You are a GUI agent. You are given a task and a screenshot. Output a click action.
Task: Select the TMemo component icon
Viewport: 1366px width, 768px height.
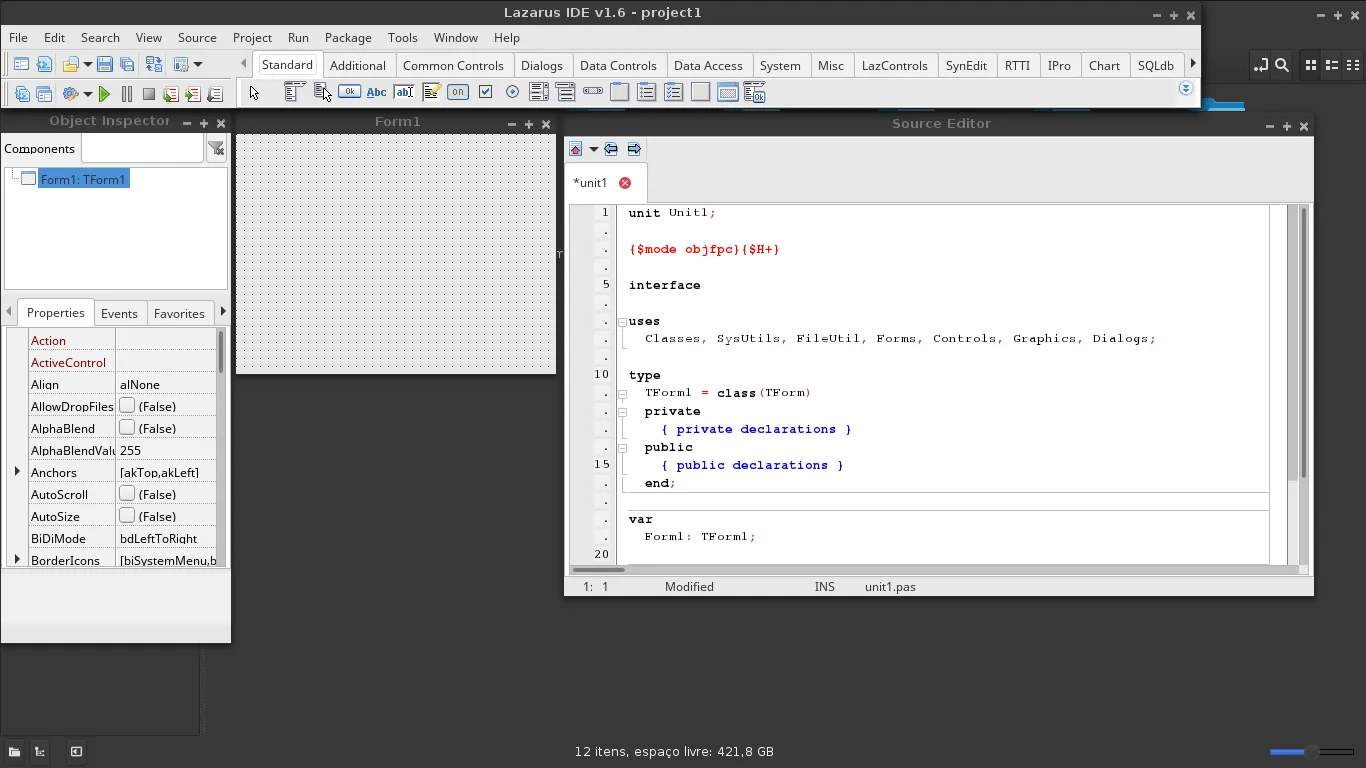(x=431, y=92)
